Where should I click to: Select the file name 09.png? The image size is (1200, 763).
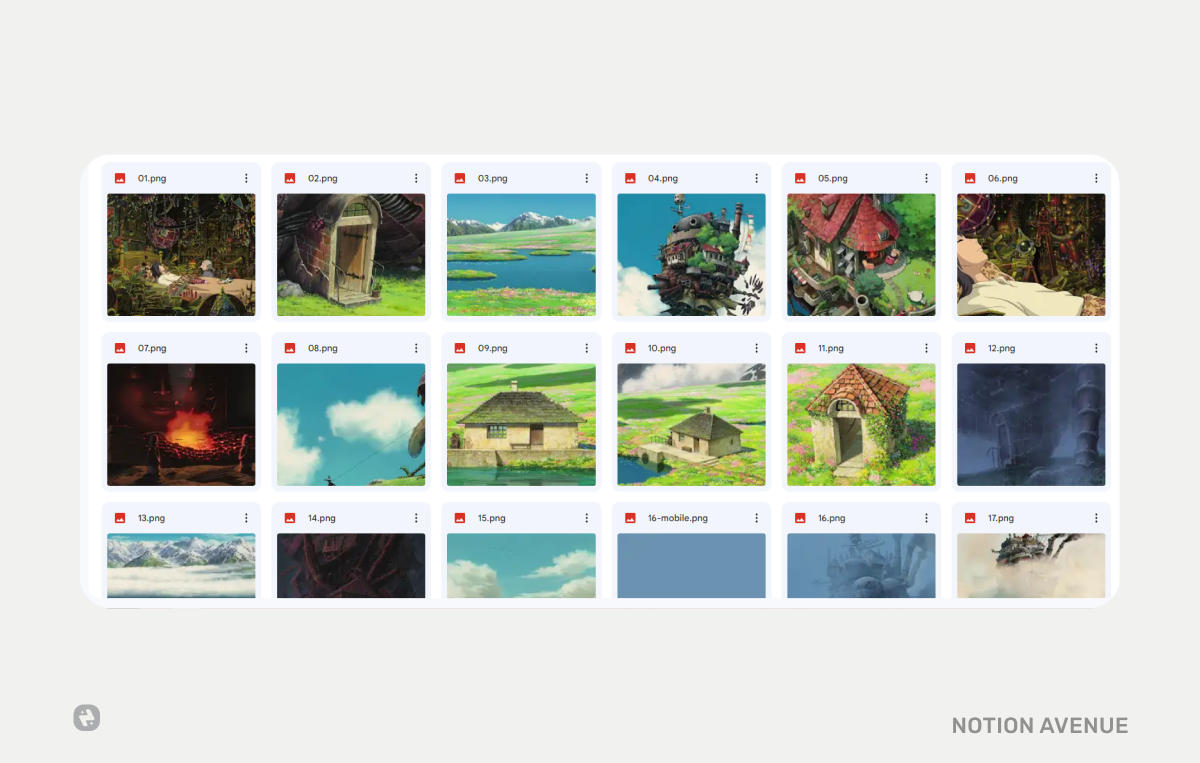click(x=492, y=348)
